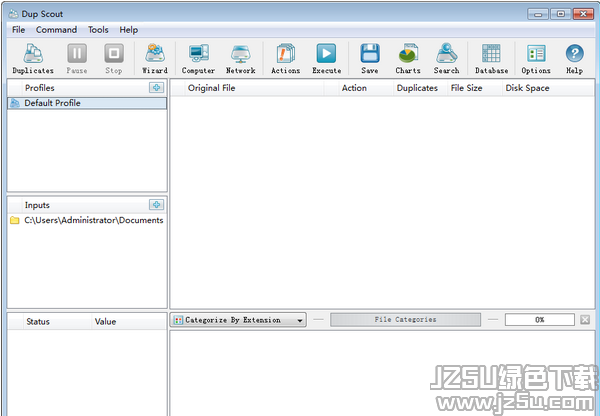
Task: Open the Search toolbar tool
Action: point(446,58)
